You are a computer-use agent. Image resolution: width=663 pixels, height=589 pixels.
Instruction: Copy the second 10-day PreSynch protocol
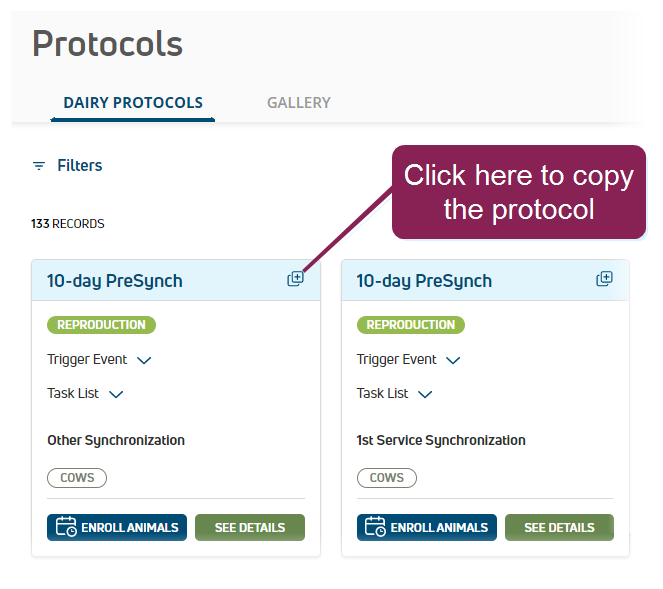point(604,279)
